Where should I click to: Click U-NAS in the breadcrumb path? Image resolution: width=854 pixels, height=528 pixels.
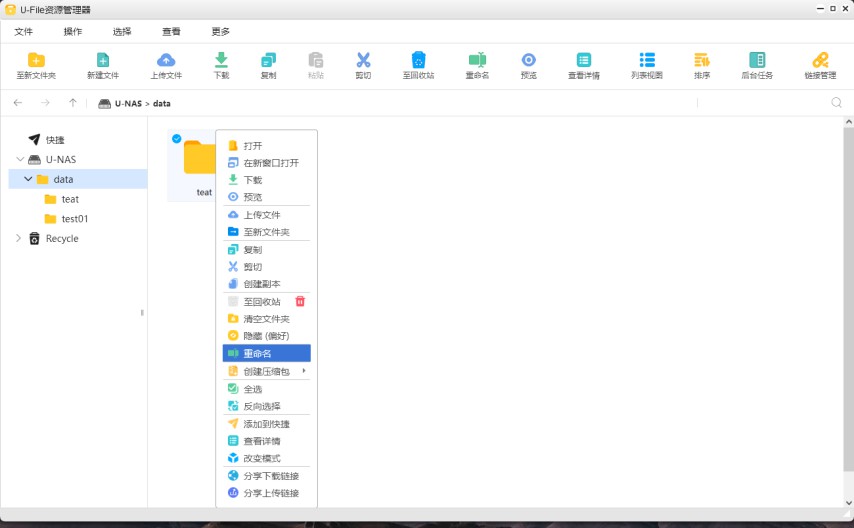(x=128, y=103)
